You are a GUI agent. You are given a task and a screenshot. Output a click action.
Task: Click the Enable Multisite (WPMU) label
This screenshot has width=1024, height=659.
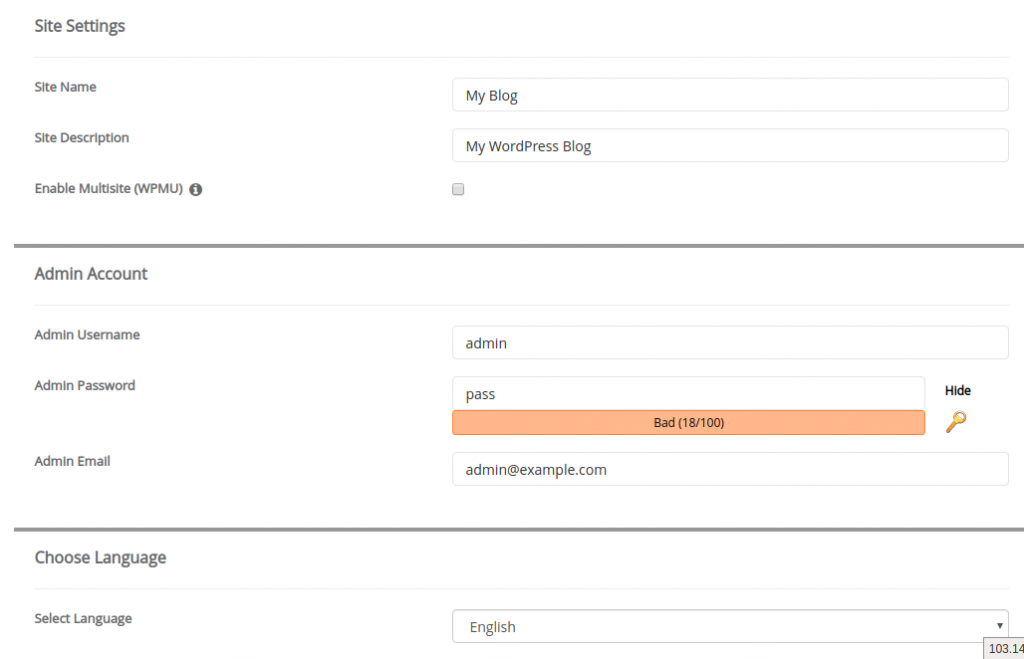click(108, 189)
